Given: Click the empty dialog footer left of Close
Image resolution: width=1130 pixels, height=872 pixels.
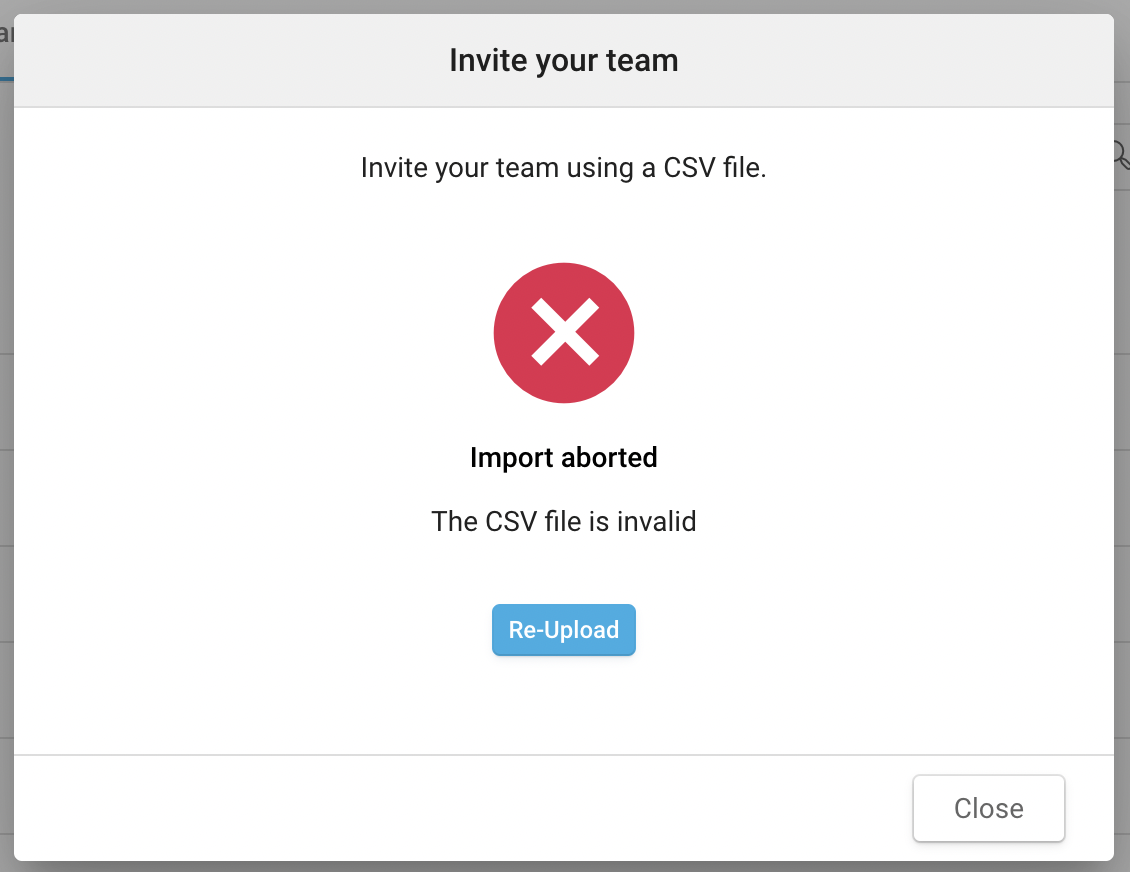Looking at the screenshot, I should 450,808.
